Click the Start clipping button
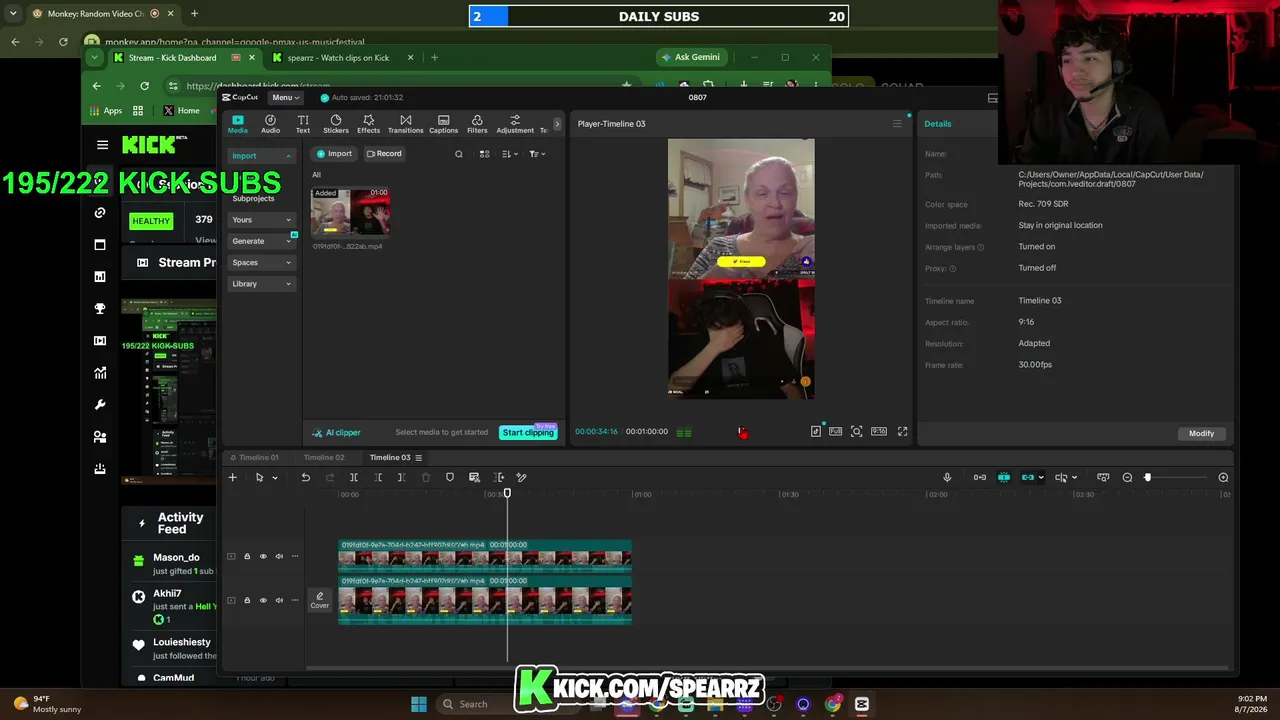This screenshot has width=1280, height=720. (x=528, y=432)
